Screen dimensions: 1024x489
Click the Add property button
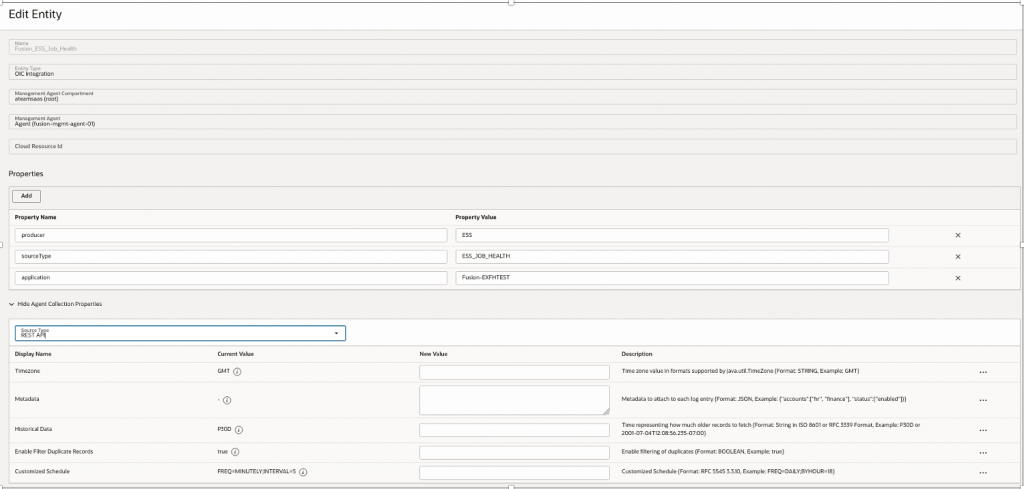click(x=26, y=196)
